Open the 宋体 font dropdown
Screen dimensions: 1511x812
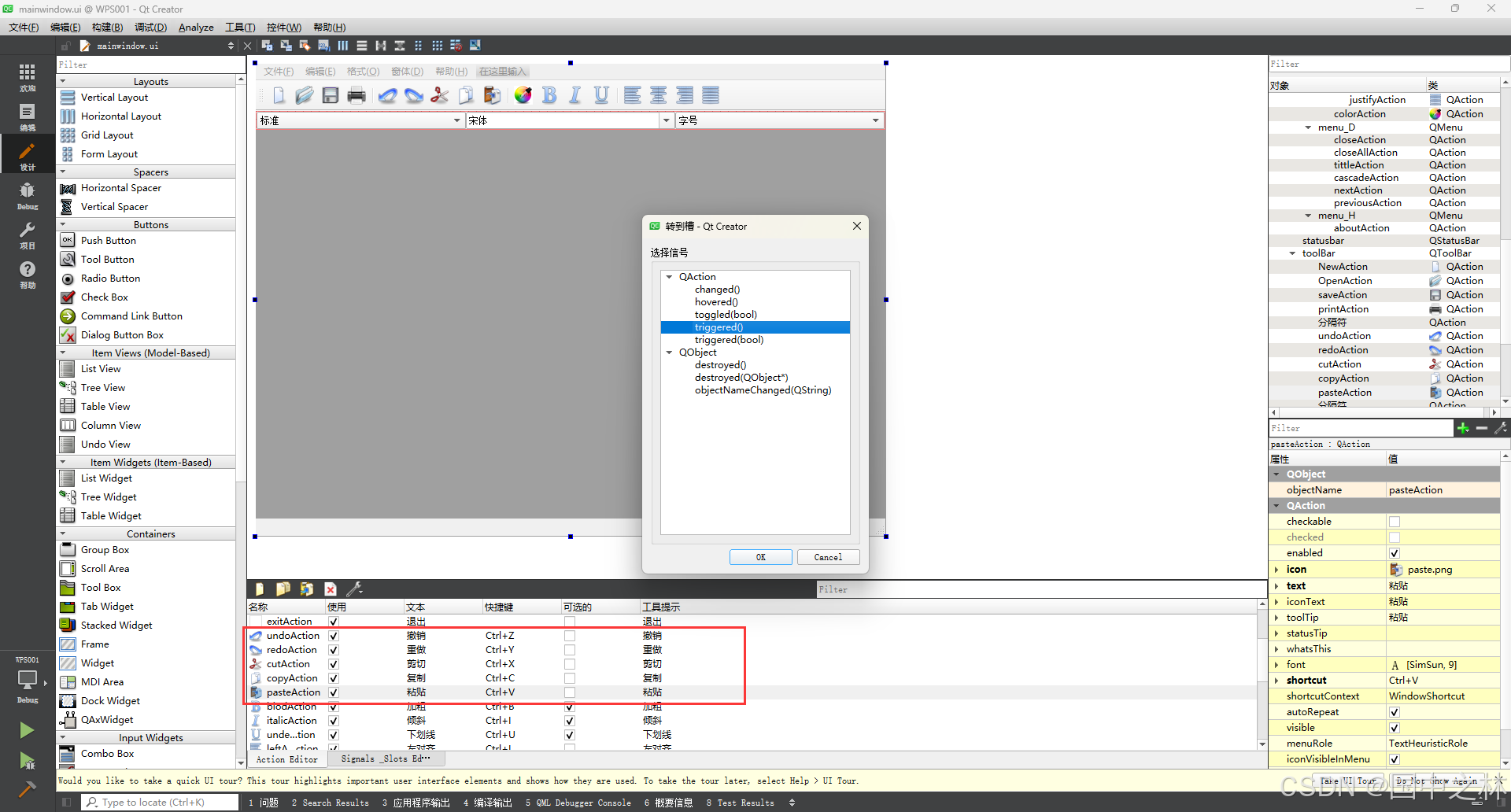click(x=666, y=120)
